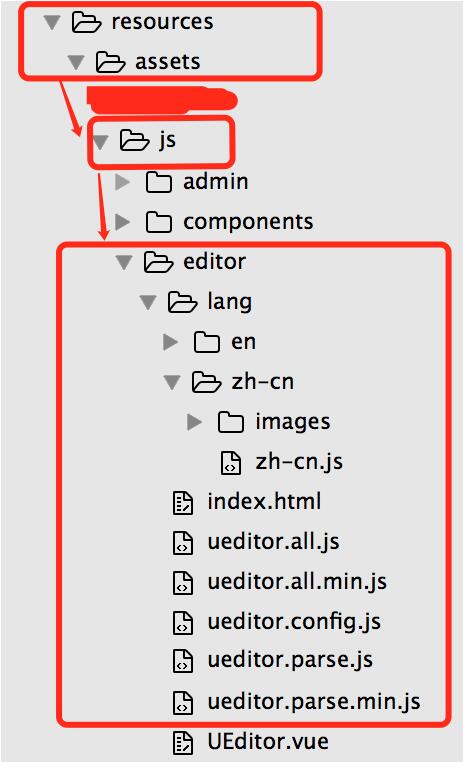This screenshot has width=463, height=762.
Task: Click the index.html file icon
Action: point(183,502)
